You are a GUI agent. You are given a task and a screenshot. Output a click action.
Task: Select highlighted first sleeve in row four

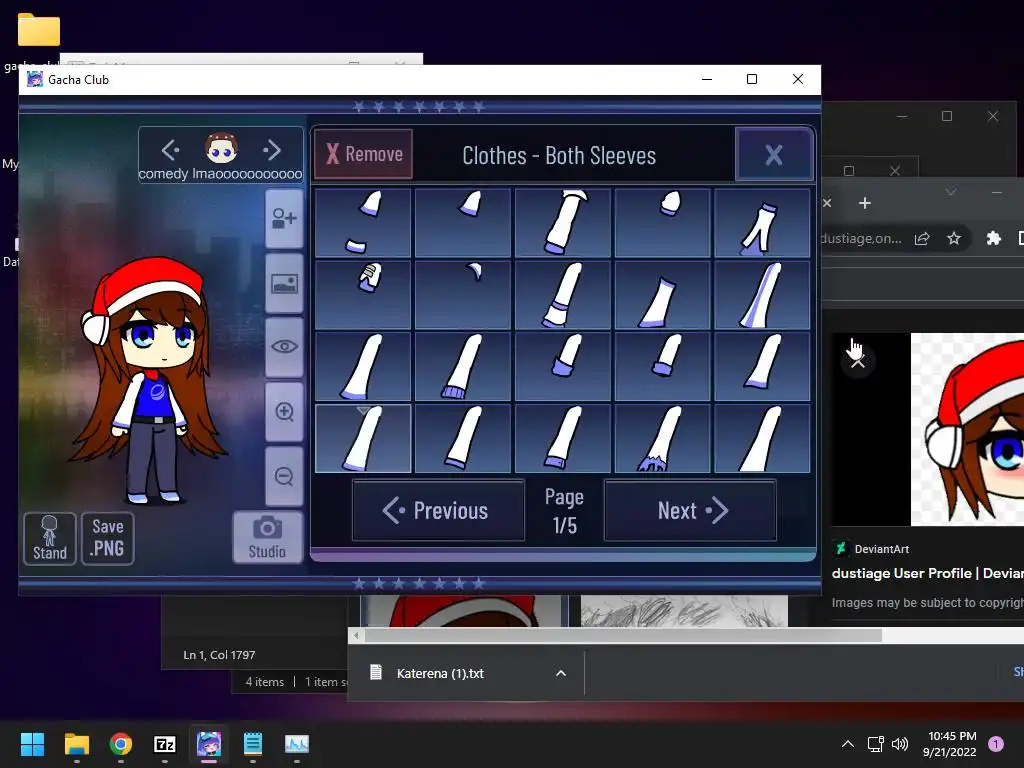(x=363, y=438)
